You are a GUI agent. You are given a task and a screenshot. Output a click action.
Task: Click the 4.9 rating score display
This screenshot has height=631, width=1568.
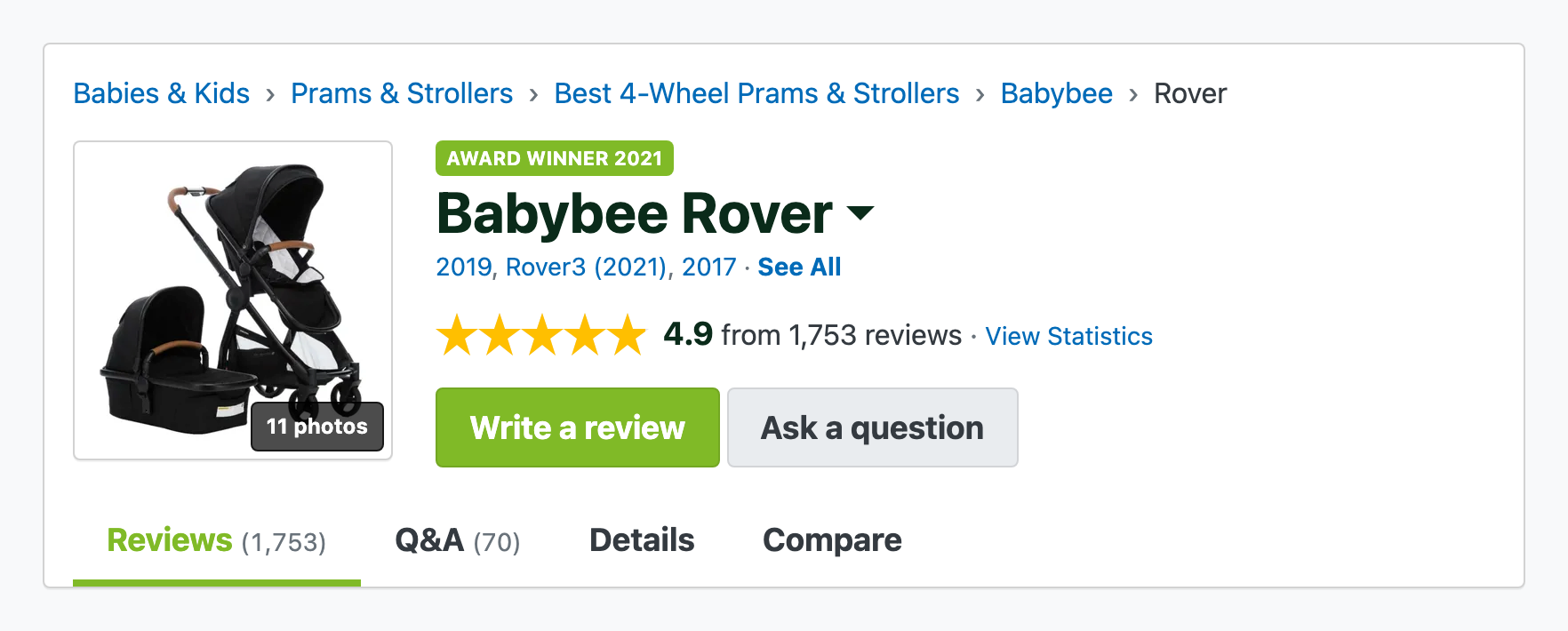(687, 335)
